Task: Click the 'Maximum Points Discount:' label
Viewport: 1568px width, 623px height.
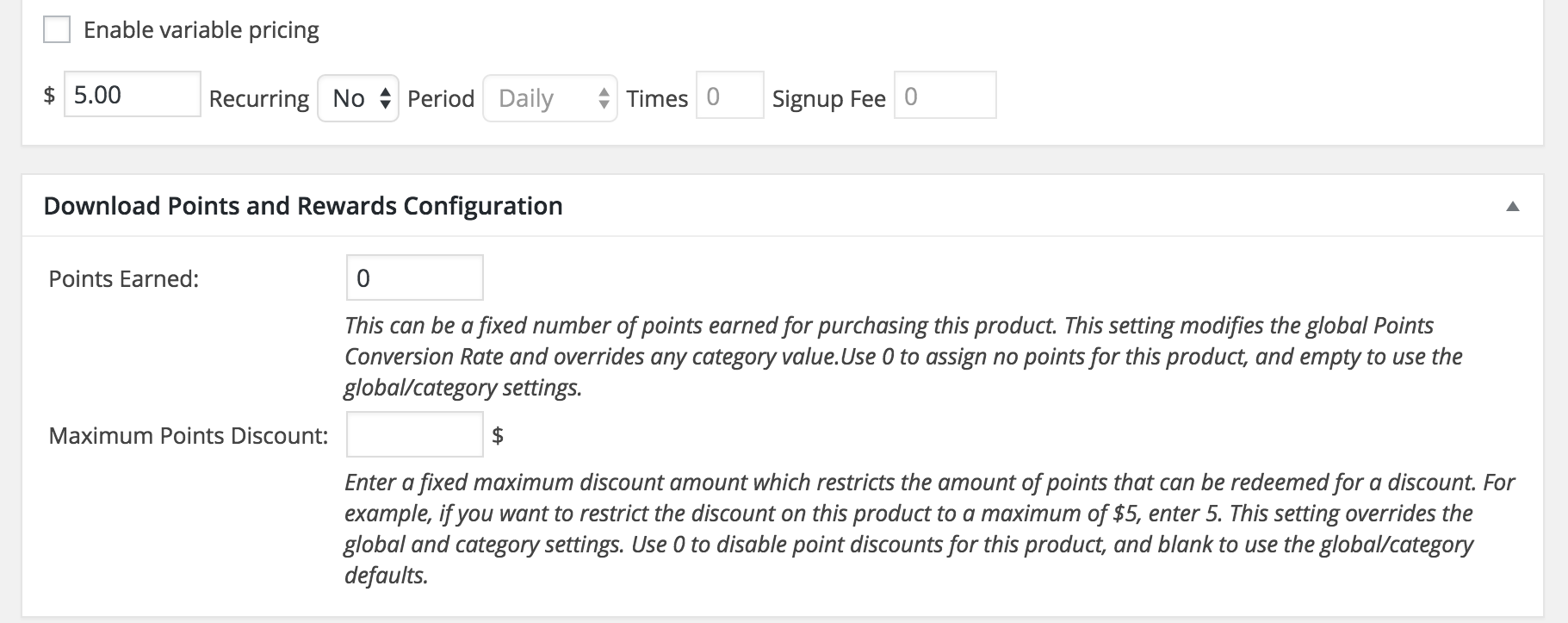Action: tap(188, 436)
